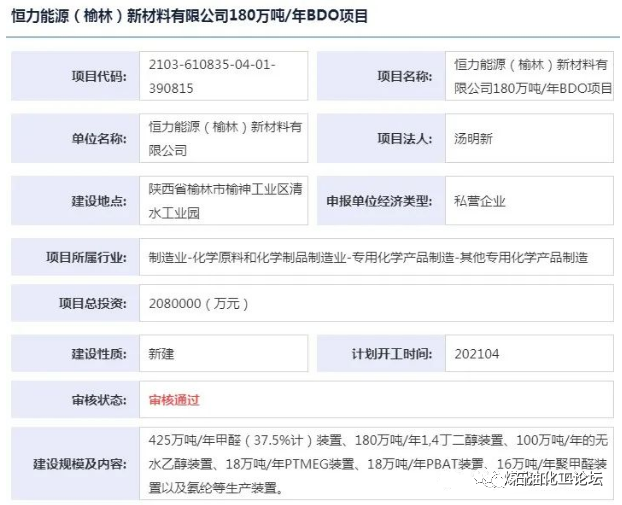This screenshot has width=622, height=505.
Task: Select the 建设性质 label cell
Action: tap(75, 353)
